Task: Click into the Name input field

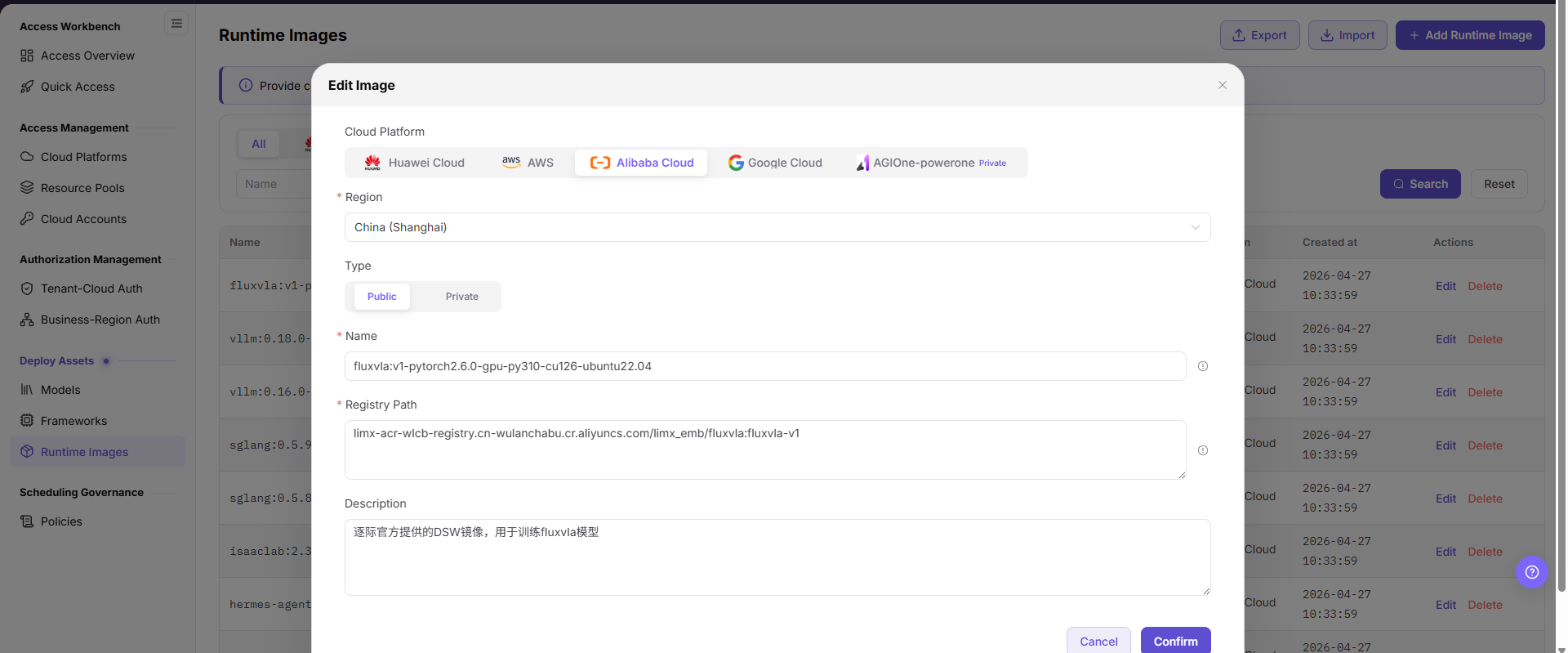Action: click(x=765, y=366)
